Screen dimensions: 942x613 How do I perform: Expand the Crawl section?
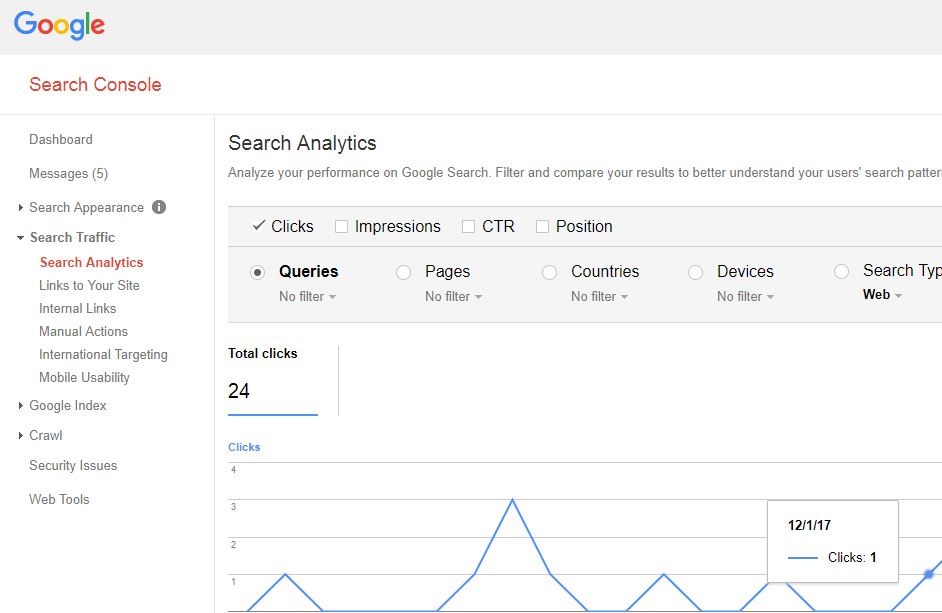(45, 435)
